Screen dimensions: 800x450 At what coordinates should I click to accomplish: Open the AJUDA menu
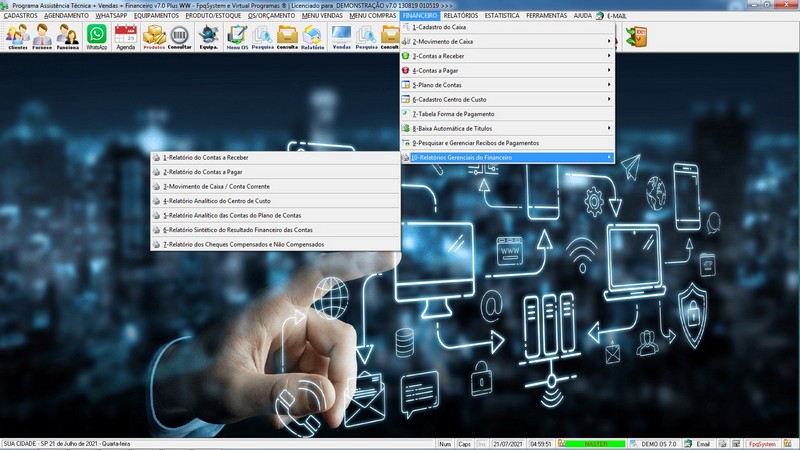tap(582, 16)
